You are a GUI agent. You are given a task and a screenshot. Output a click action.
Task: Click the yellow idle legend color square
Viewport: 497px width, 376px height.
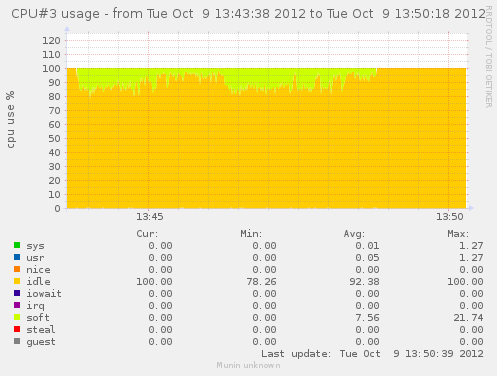coord(17,281)
